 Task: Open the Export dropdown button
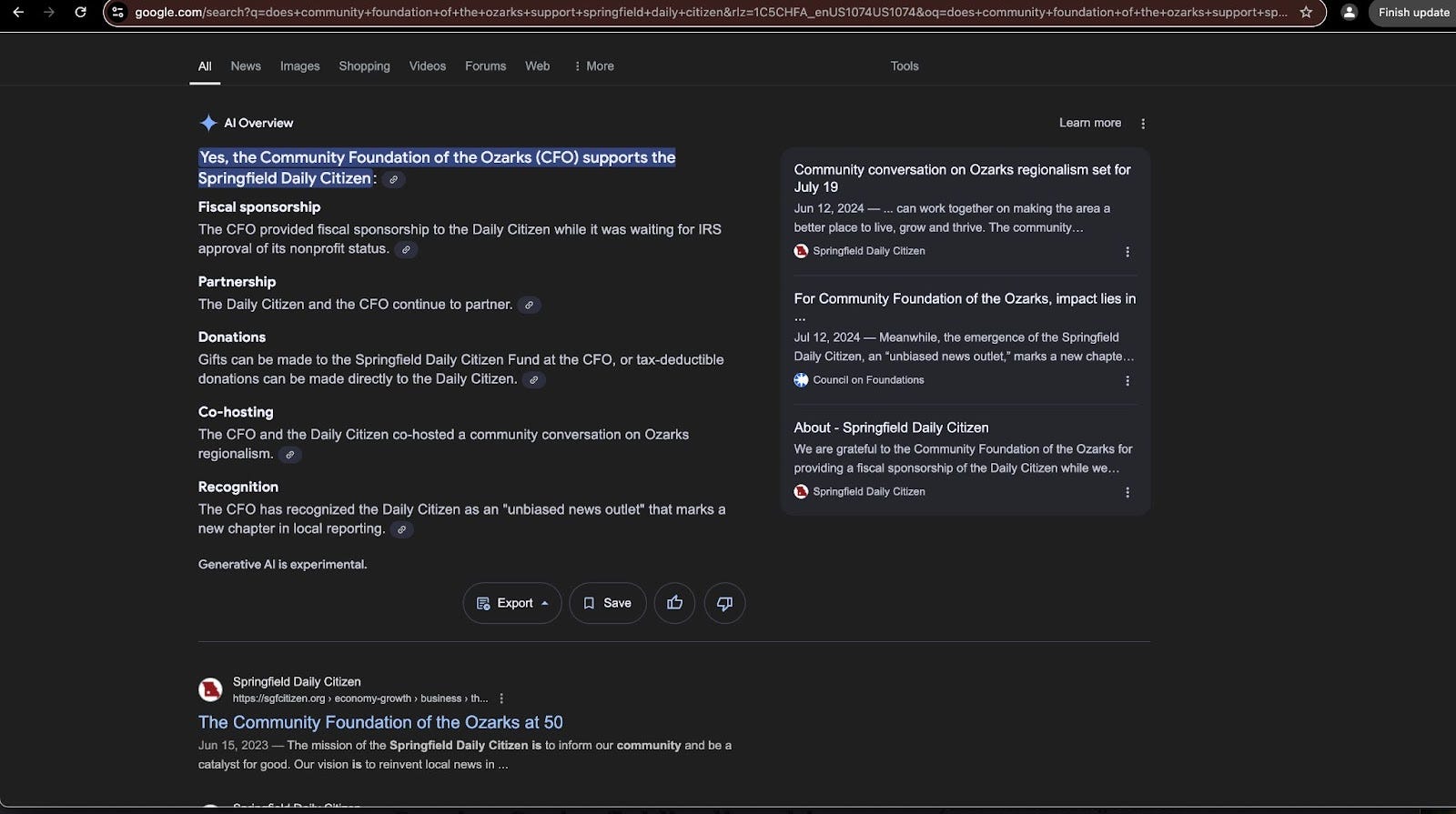(512, 603)
